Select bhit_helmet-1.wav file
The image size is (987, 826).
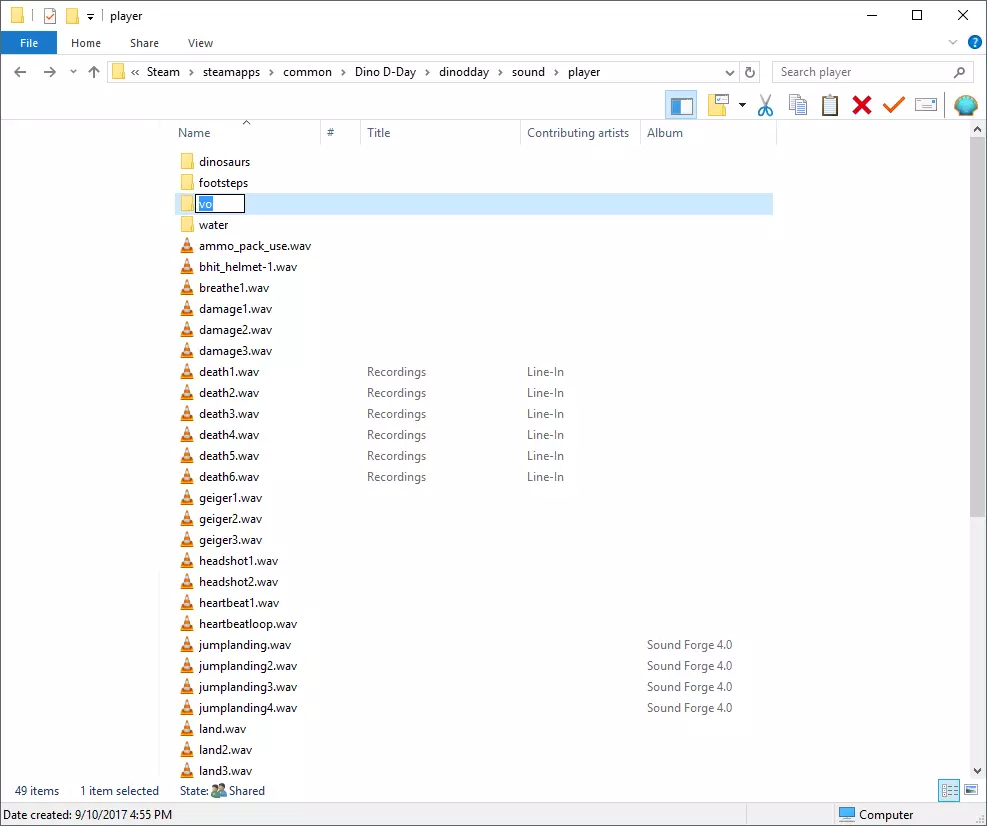(x=248, y=267)
